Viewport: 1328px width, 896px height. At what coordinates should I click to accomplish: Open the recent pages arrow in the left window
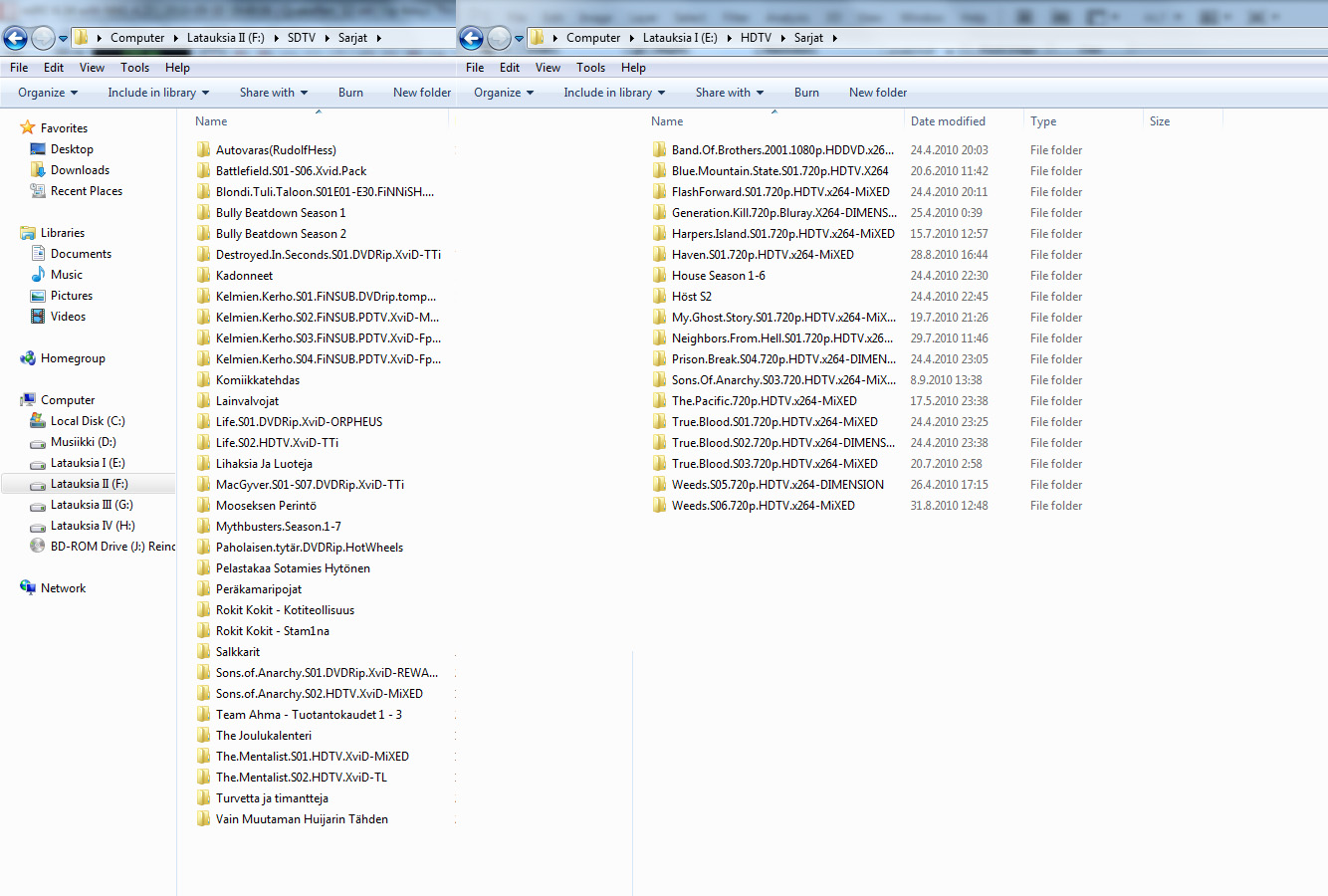64,39
